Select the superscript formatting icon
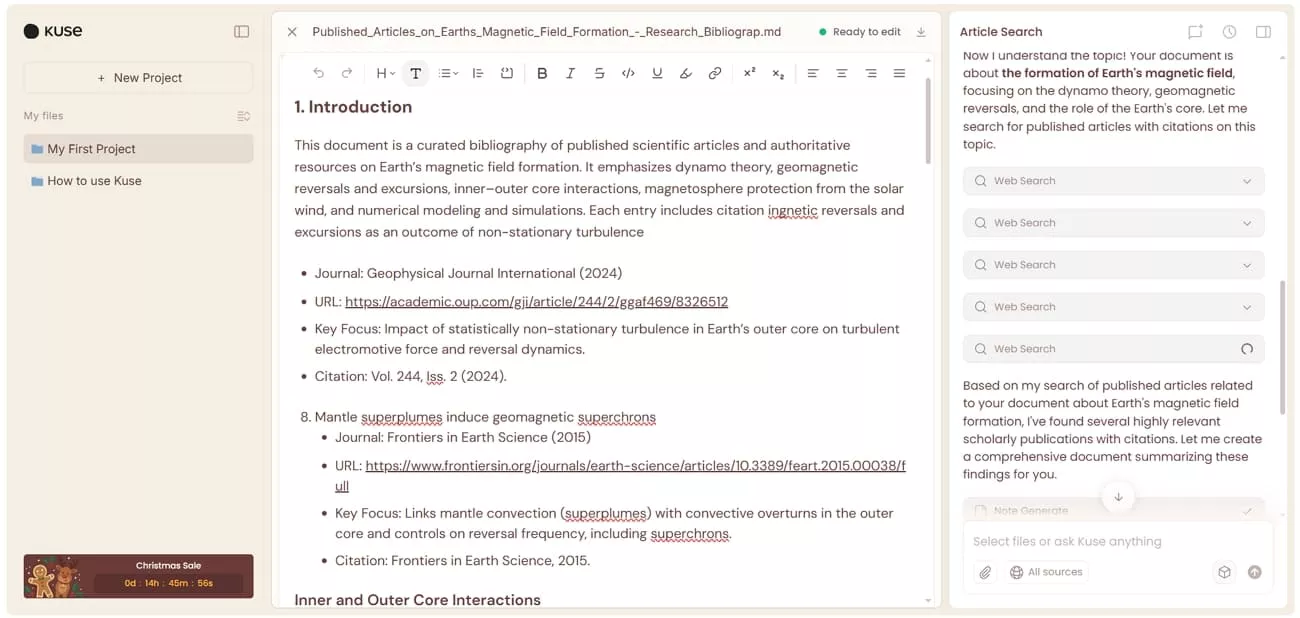1300x618 pixels. pos(748,72)
